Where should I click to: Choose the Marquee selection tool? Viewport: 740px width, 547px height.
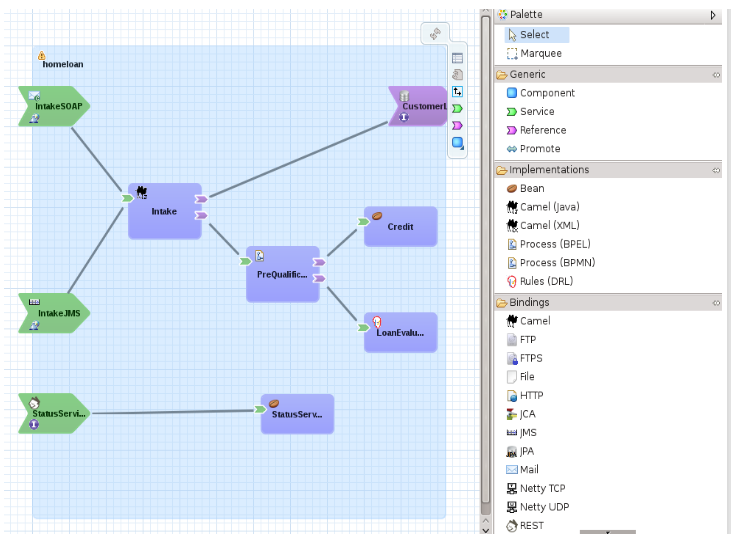(x=534, y=53)
